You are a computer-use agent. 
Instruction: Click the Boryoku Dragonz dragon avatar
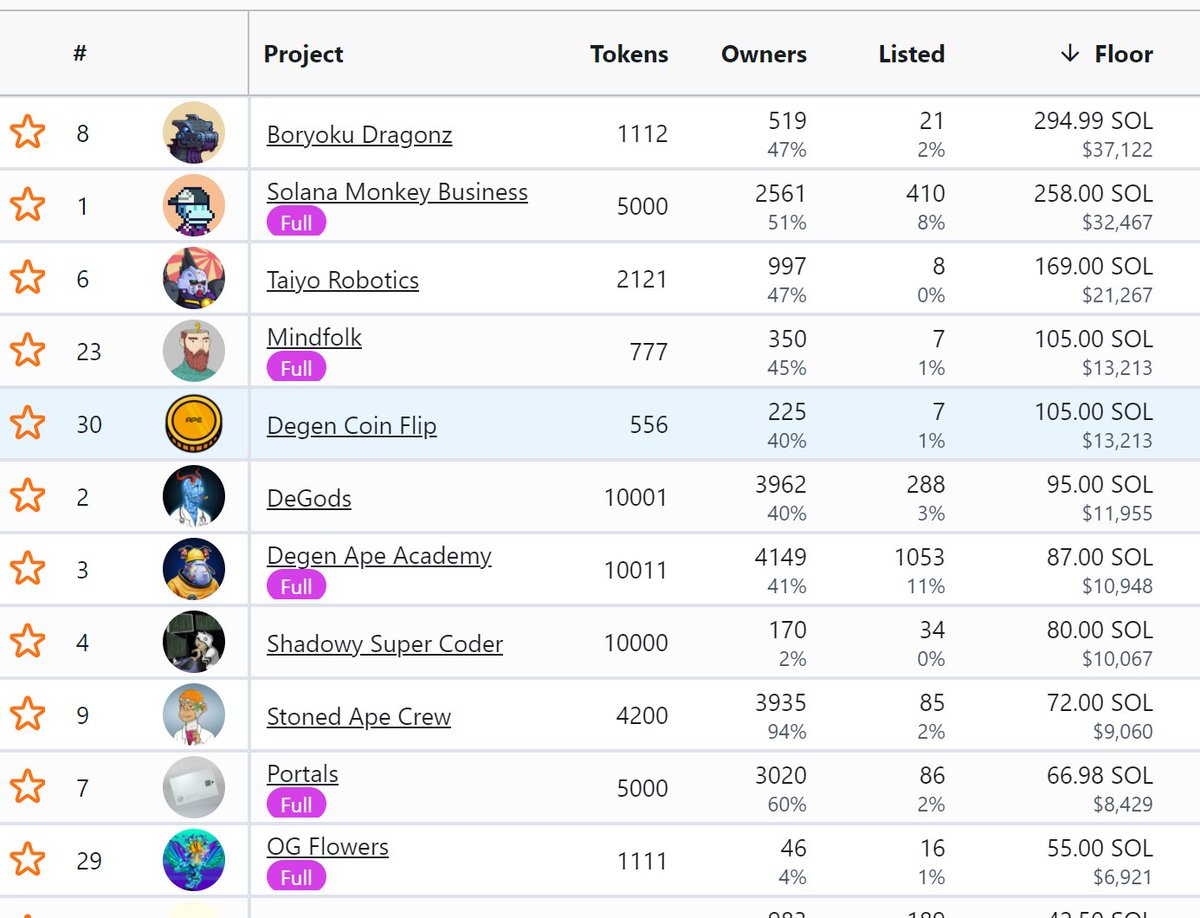[x=194, y=132]
